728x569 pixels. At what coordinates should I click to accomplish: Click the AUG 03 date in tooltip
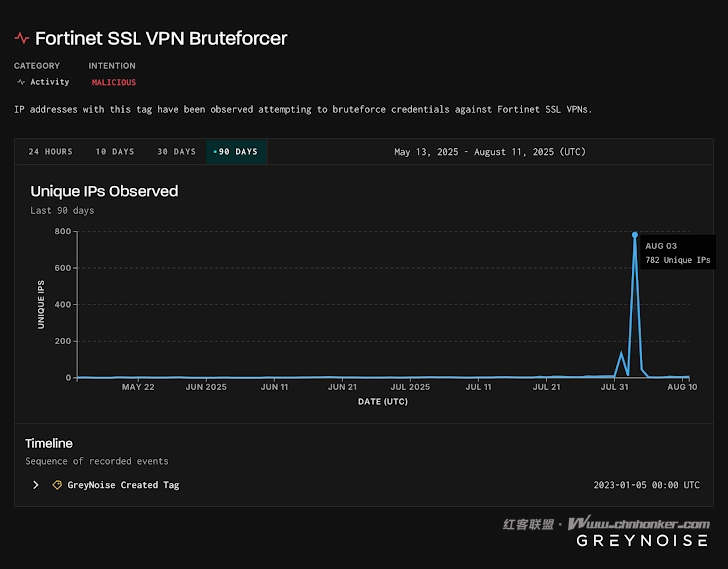click(661, 246)
